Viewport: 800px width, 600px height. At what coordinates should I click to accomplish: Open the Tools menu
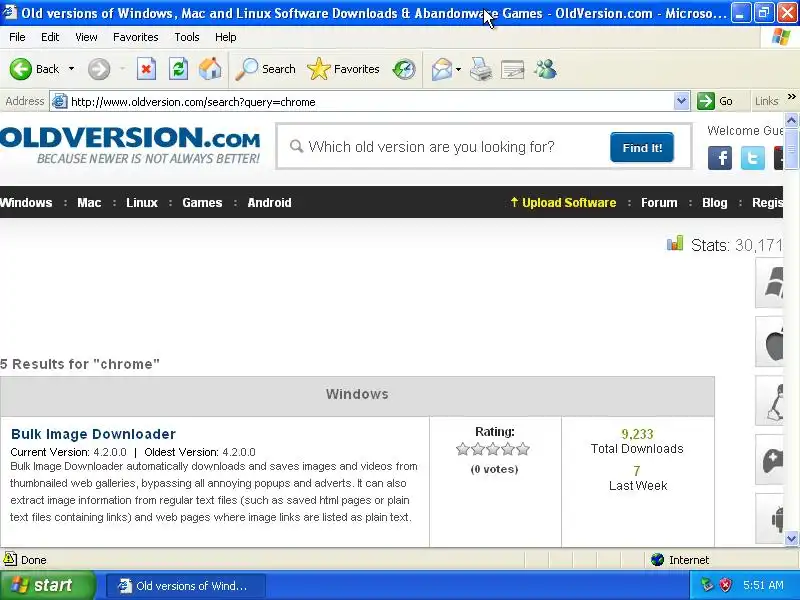click(187, 37)
